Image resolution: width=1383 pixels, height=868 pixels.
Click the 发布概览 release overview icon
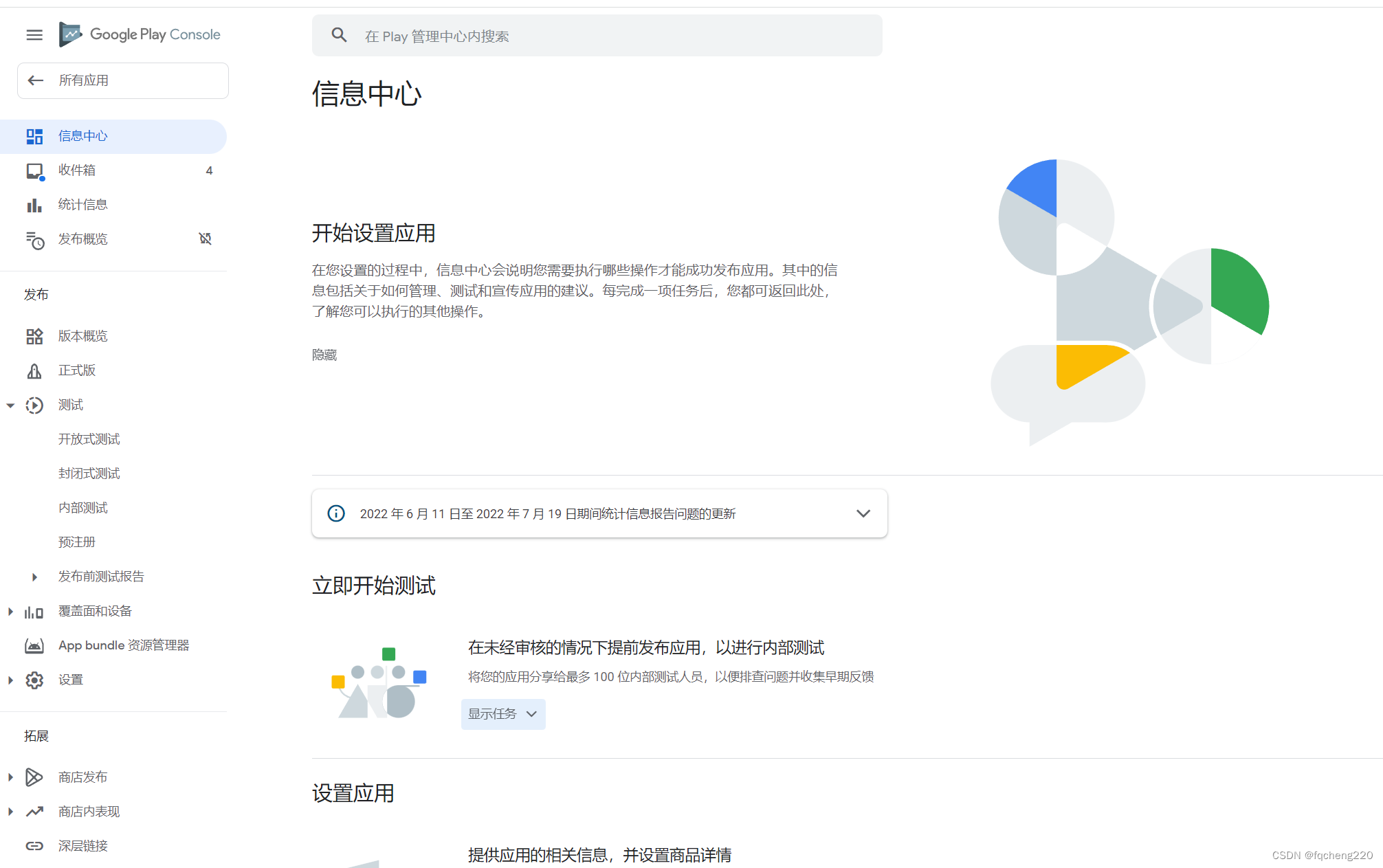pos(34,239)
